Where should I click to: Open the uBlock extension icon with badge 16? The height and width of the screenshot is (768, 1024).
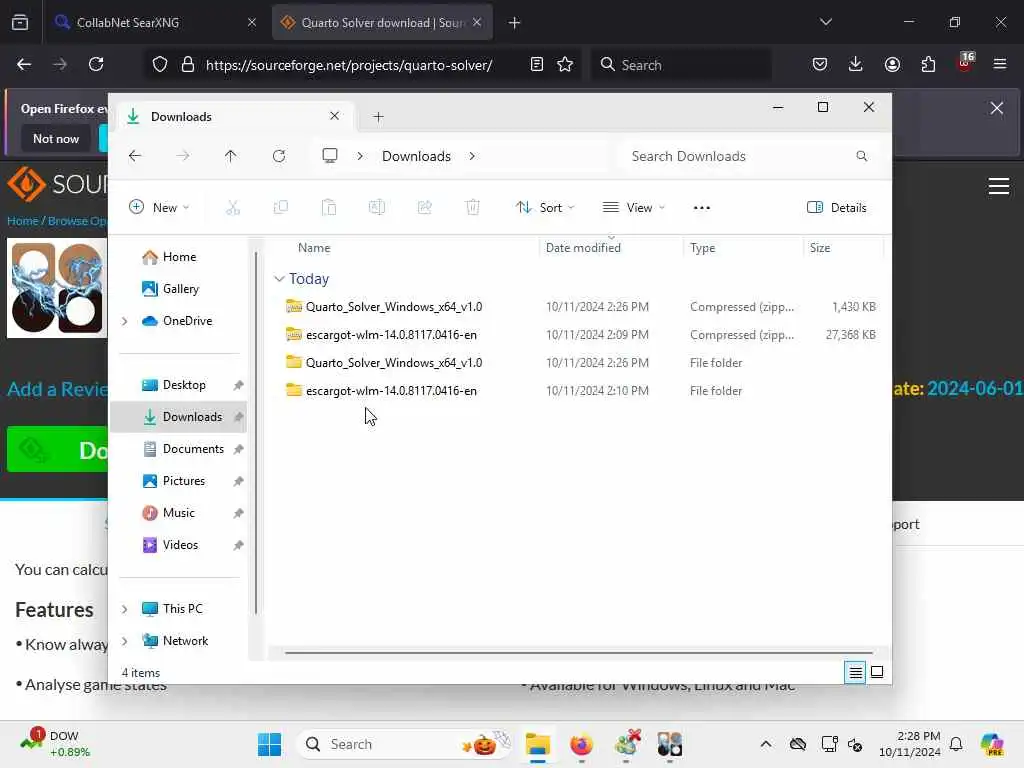[965, 62]
